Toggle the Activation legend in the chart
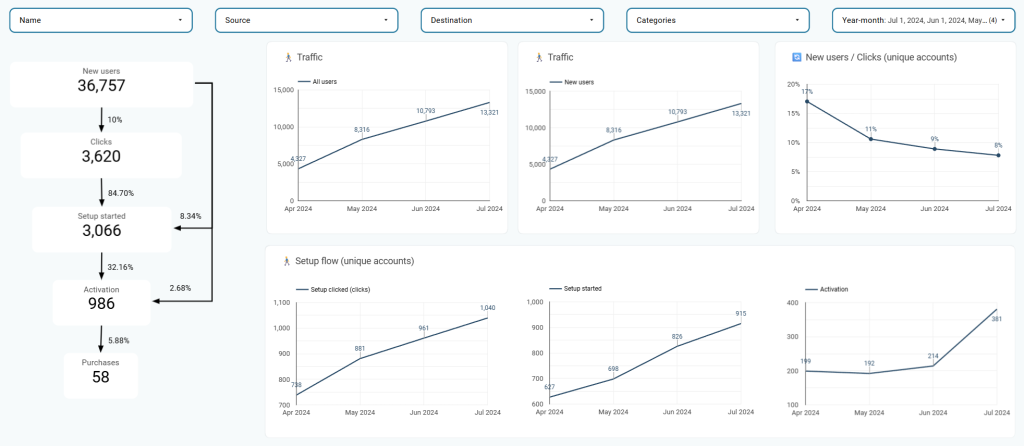The height and width of the screenshot is (446, 1024). click(832, 288)
